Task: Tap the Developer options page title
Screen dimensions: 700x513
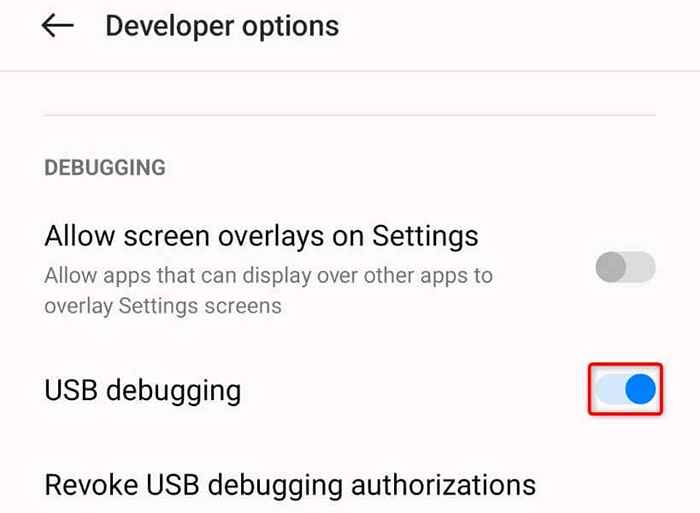Action: coord(222,27)
